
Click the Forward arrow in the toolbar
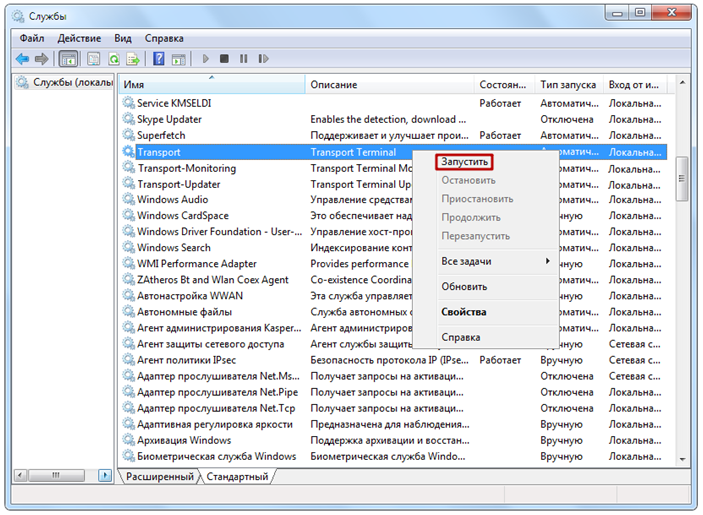tap(42, 59)
